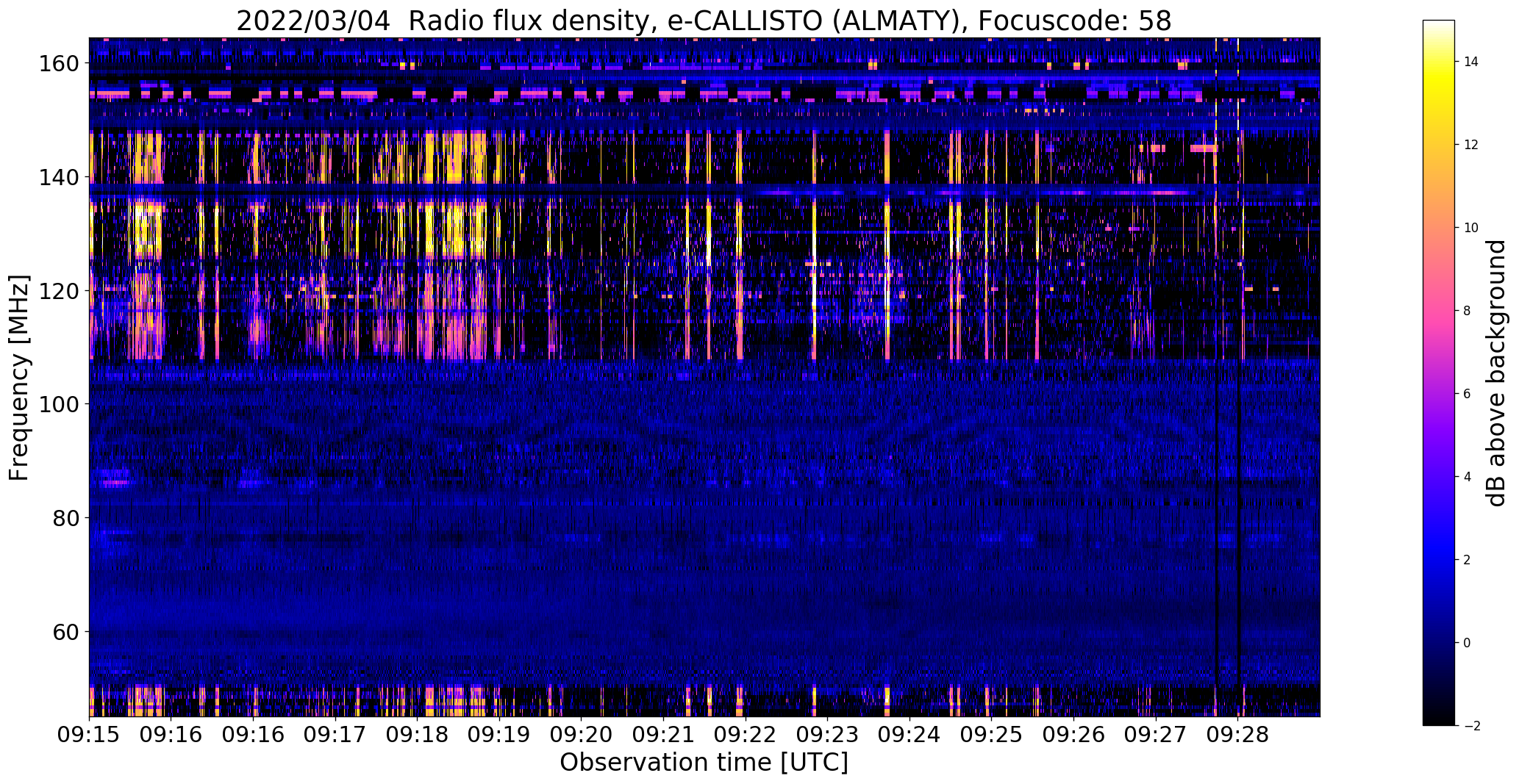
Task: Select the 09:18 time tick label
Action: pyautogui.click(x=418, y=734)
